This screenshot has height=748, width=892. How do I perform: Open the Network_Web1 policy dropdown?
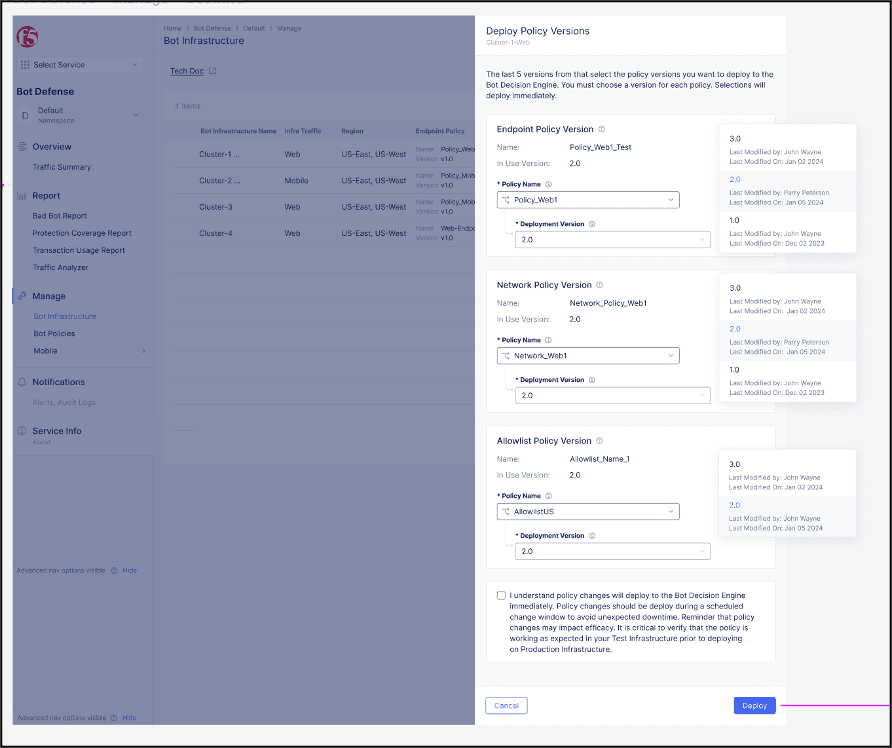(x=588, y=355)
